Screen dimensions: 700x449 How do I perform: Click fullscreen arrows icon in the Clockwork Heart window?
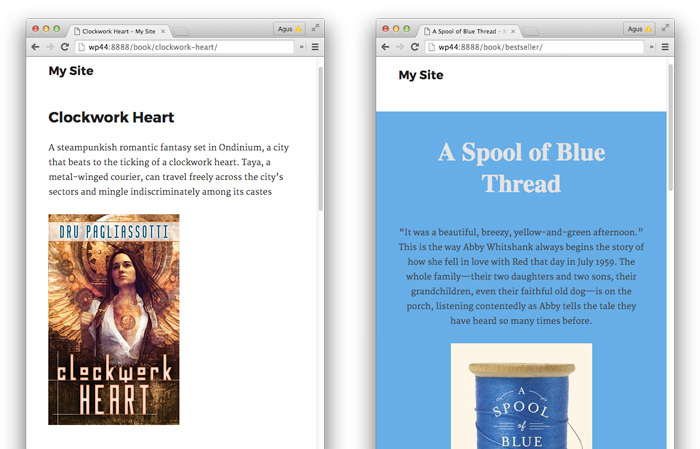[x=315, y=28]
